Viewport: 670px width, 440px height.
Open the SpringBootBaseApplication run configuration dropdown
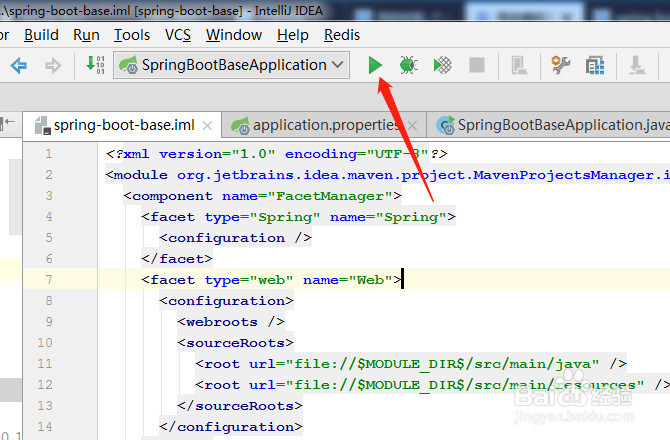click(x=231, y=65)
